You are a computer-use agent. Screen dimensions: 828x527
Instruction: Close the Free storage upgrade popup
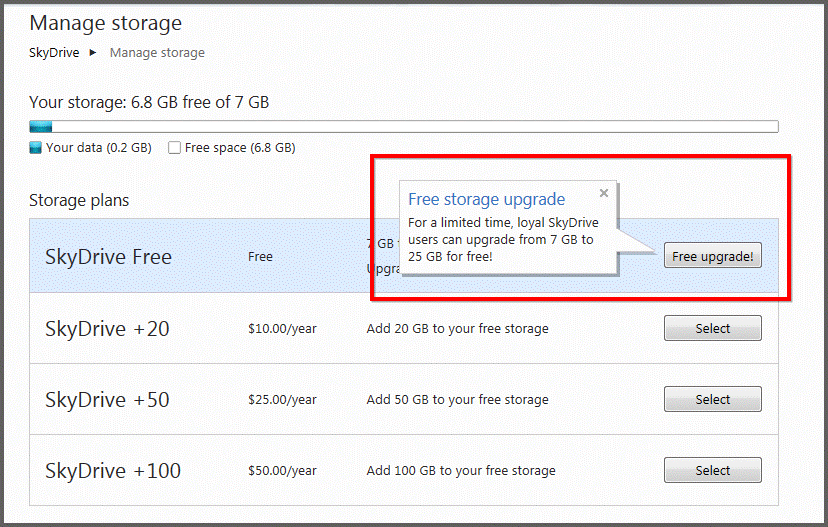(x=604, y=194)
